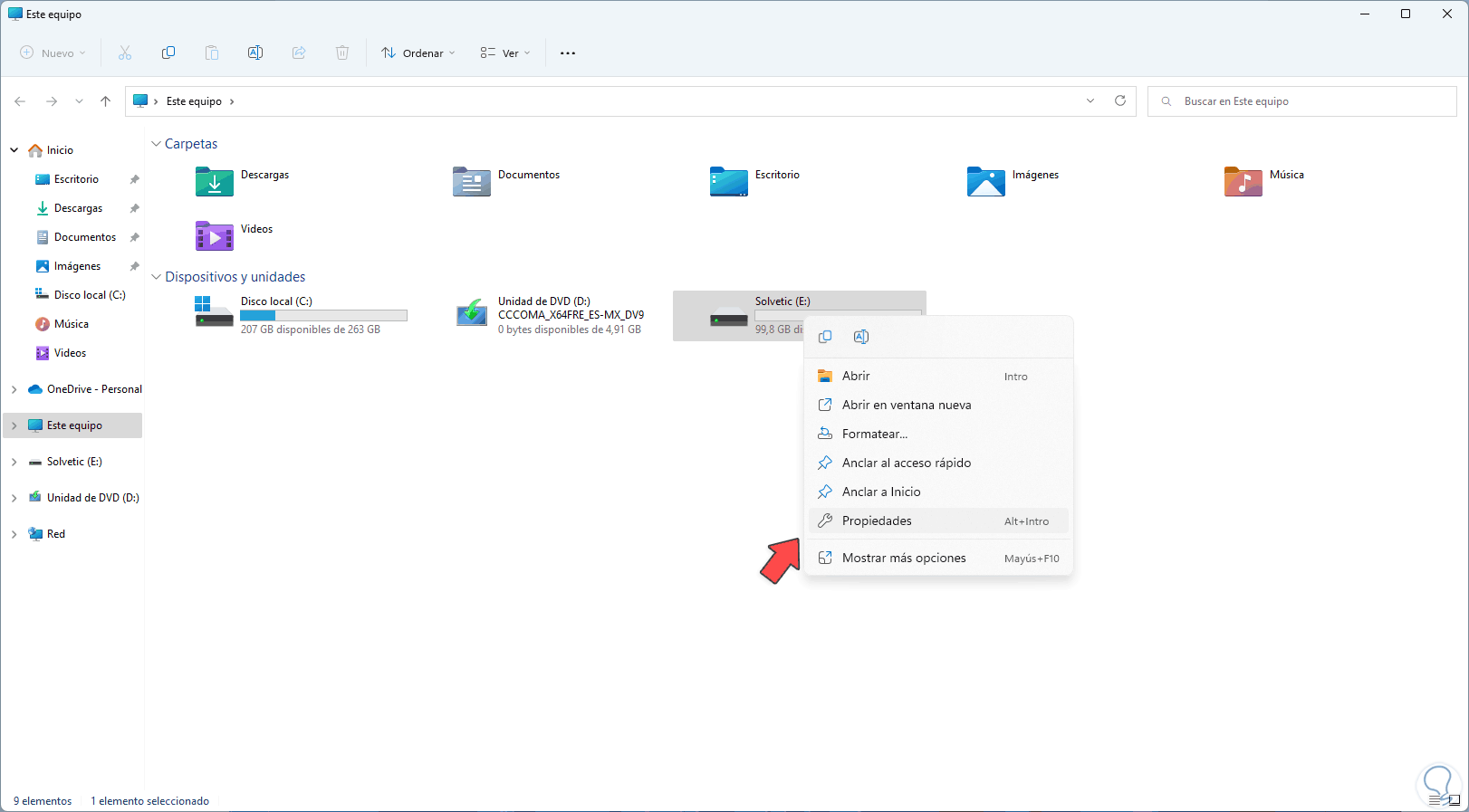Image resolution: width=1469 pixels, height=812 pixels.
Task: Choose Abrir from the context menu
Action: pyautogui.click(x=938, y=376)
